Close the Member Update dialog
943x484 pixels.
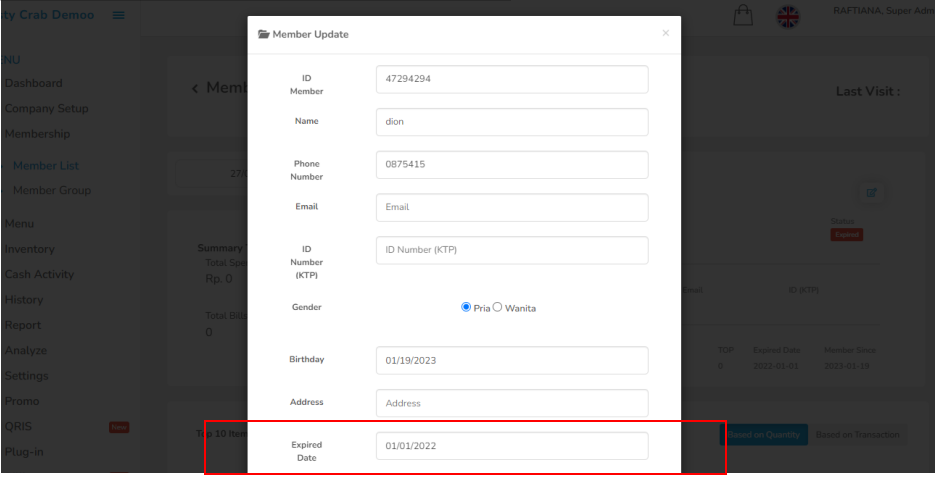tap(665, 33)
